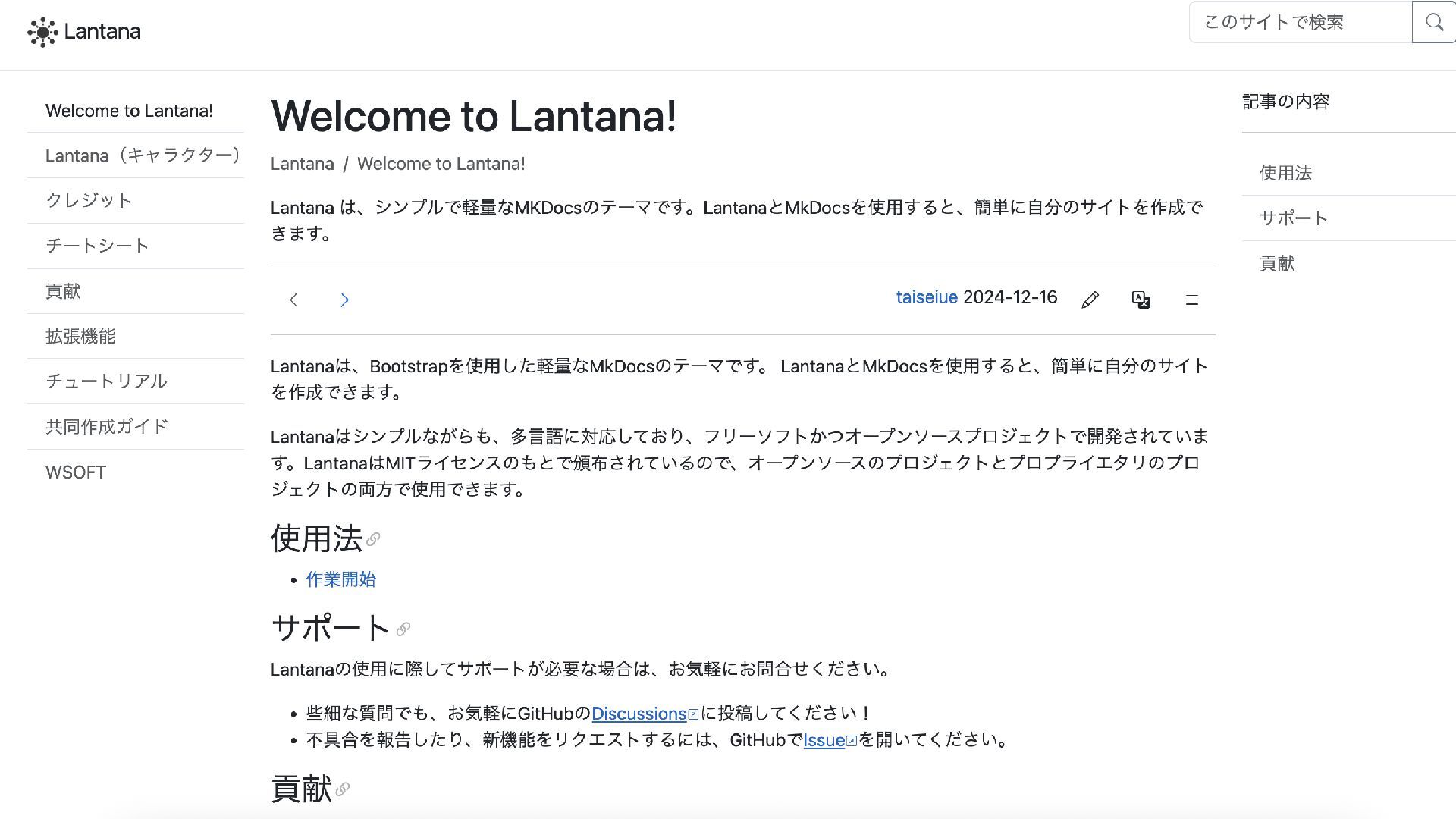Viewport: 1456px width, 819px height.
Task: Select チートシート sidebar item
Action: [97, 246]
